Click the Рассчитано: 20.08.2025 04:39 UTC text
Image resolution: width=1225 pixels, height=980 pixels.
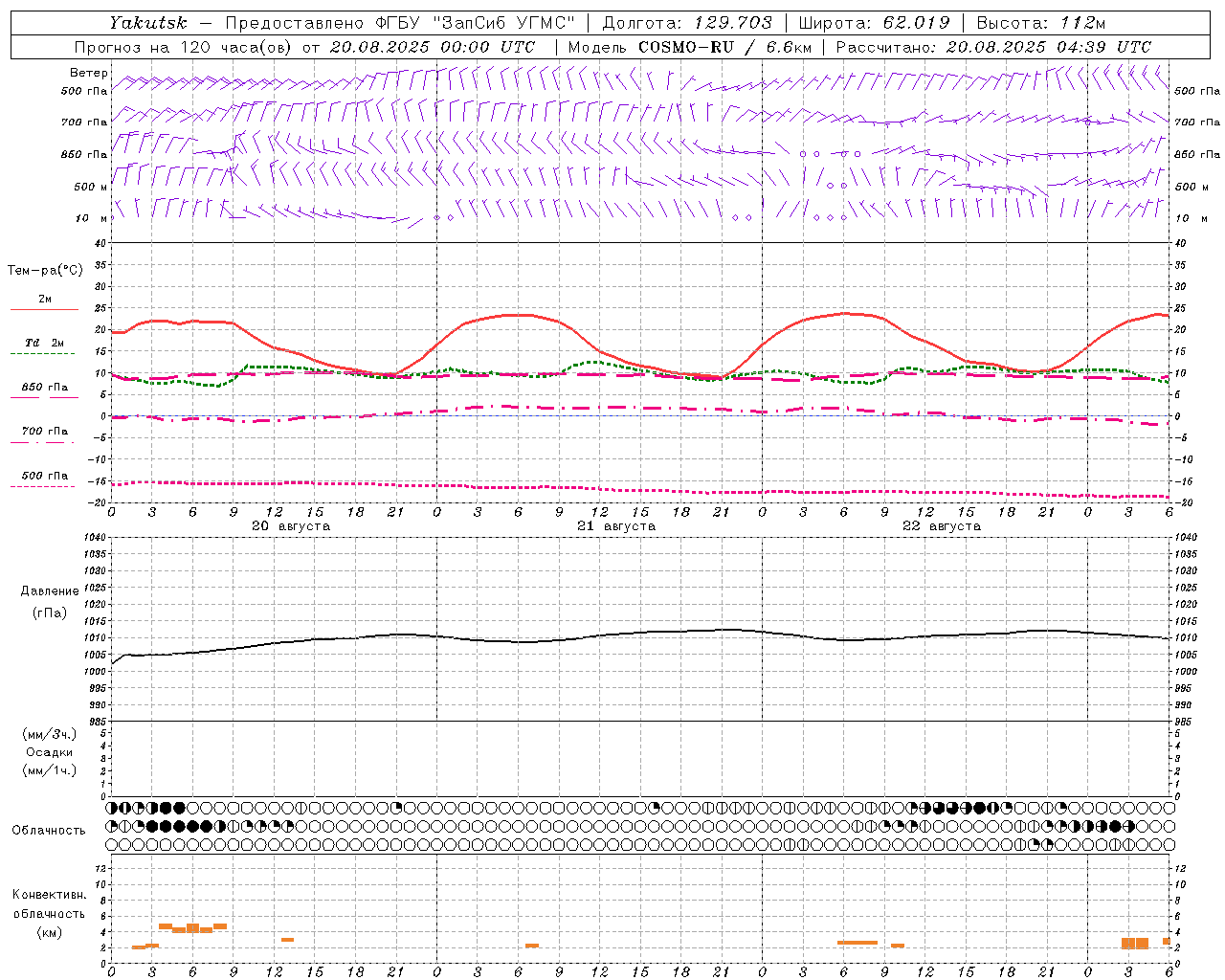point(993,47)
